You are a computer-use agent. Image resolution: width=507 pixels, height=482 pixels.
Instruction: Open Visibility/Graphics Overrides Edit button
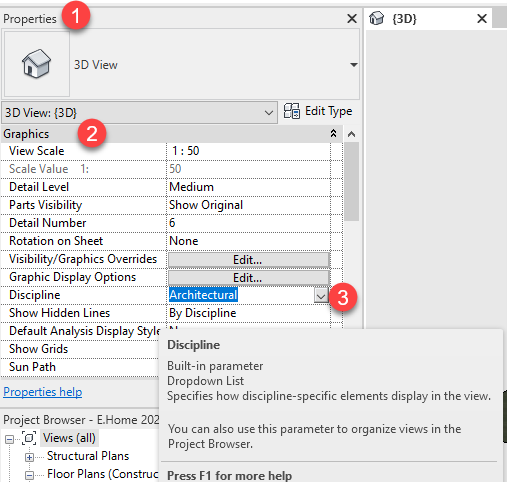click(x=248, y=260)
